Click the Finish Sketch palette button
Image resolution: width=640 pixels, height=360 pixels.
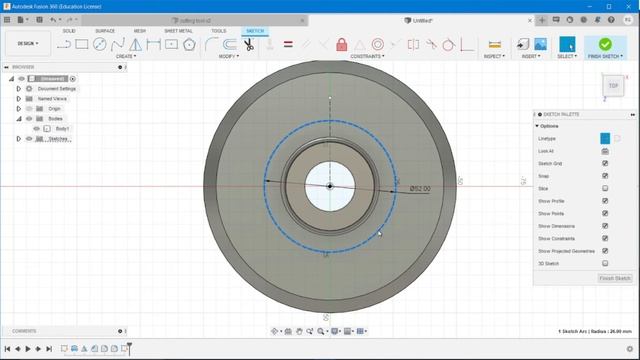[x=615, y=278]
